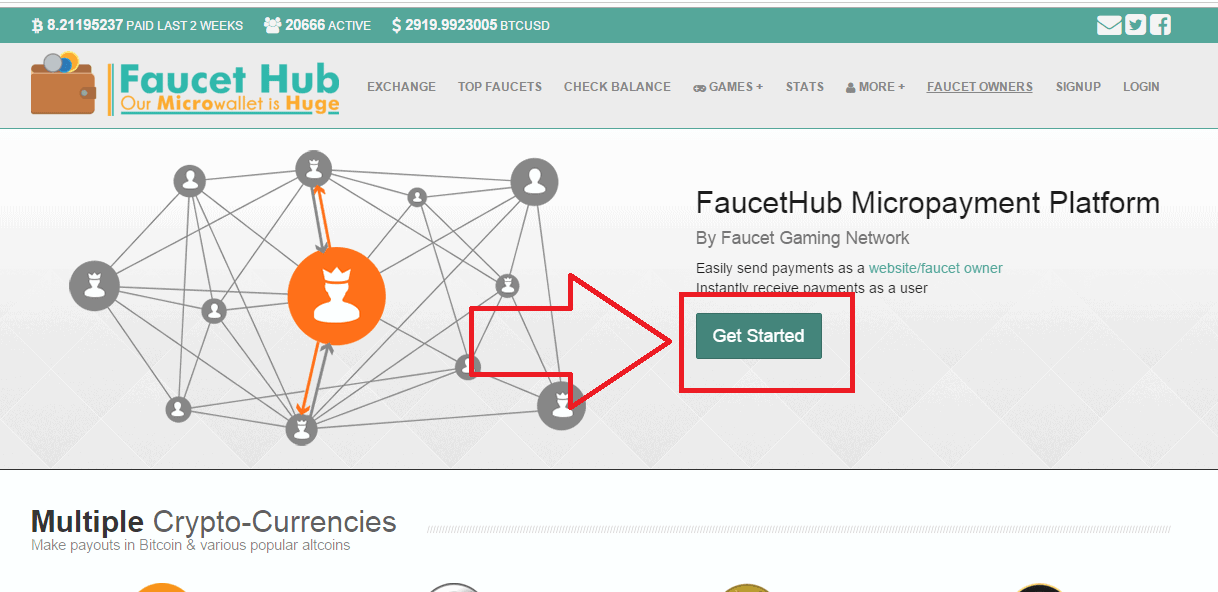Click the 'Our Microwallet is Huge' tagline
1218x592 pixels.
tap(230, 104)
